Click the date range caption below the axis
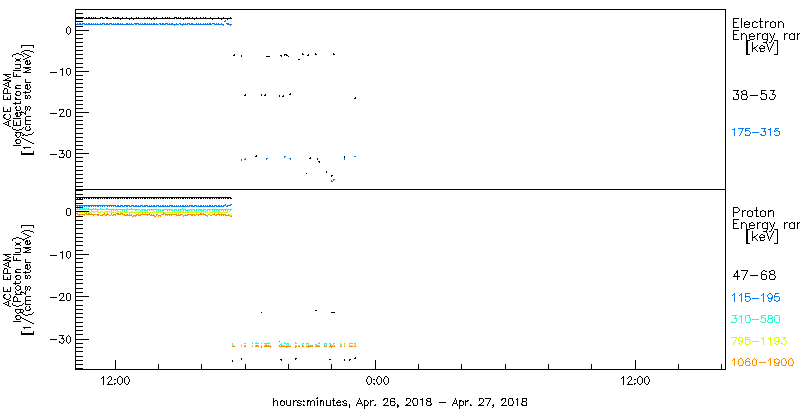 point(400,401)
